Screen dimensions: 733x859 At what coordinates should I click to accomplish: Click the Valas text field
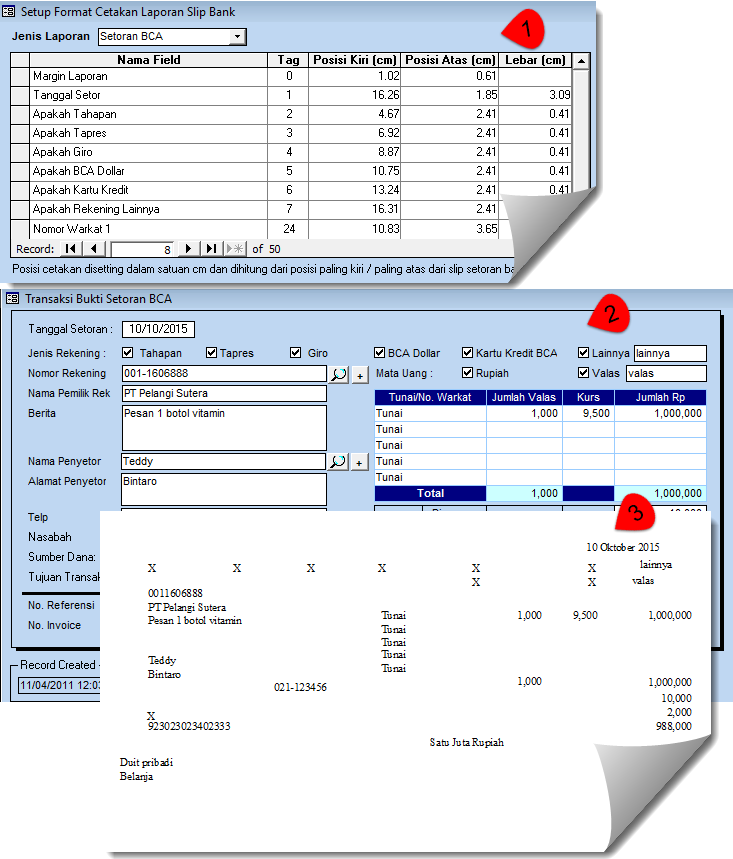pos(667,374)
